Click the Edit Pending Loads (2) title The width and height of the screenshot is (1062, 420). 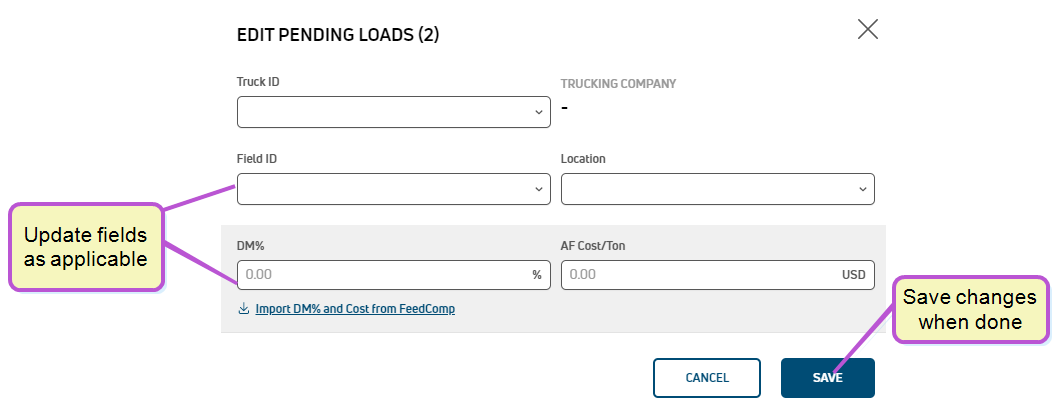click(338, 35)
